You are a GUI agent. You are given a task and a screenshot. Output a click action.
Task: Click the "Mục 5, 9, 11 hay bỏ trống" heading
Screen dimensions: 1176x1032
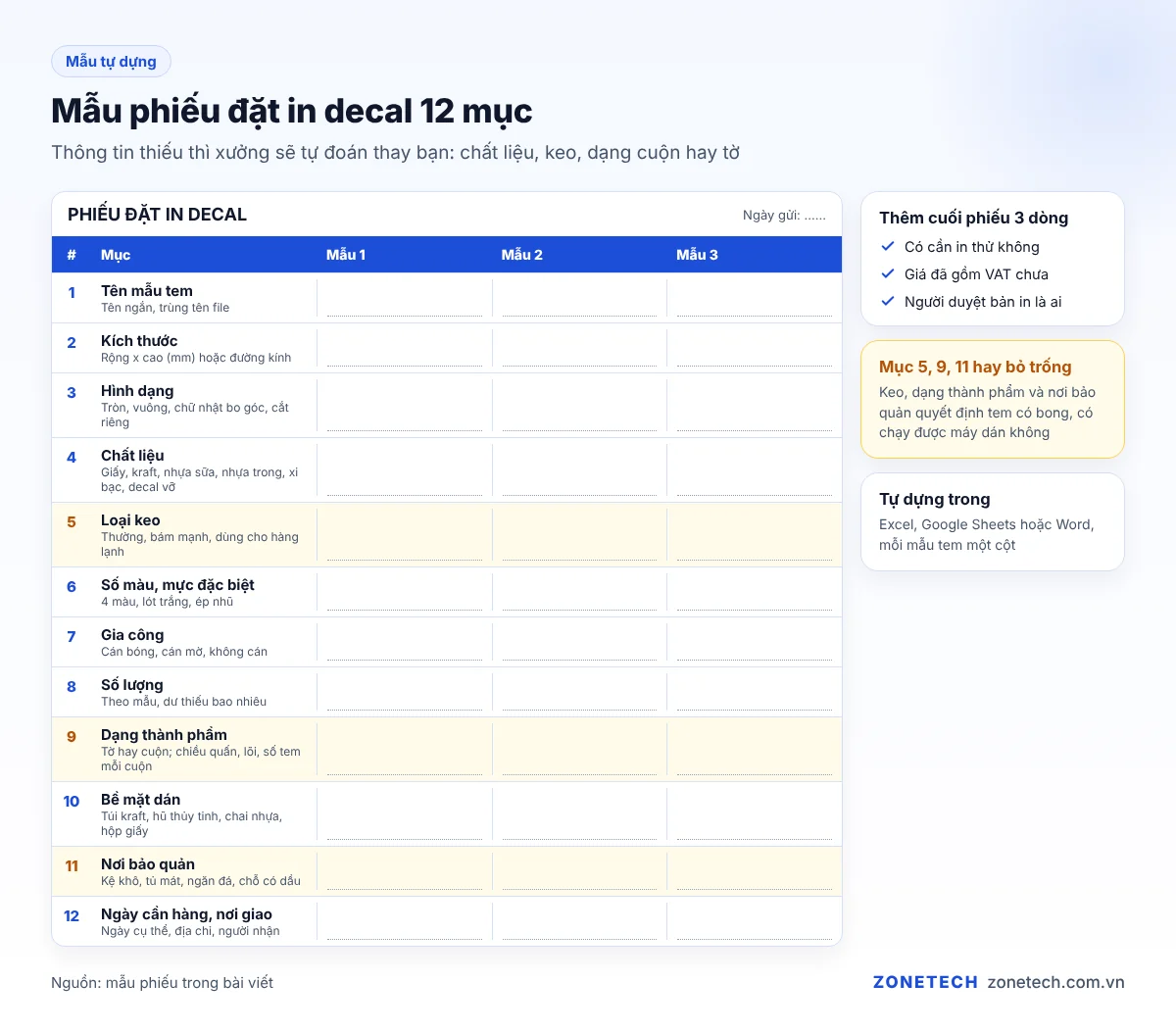(975, 367)
